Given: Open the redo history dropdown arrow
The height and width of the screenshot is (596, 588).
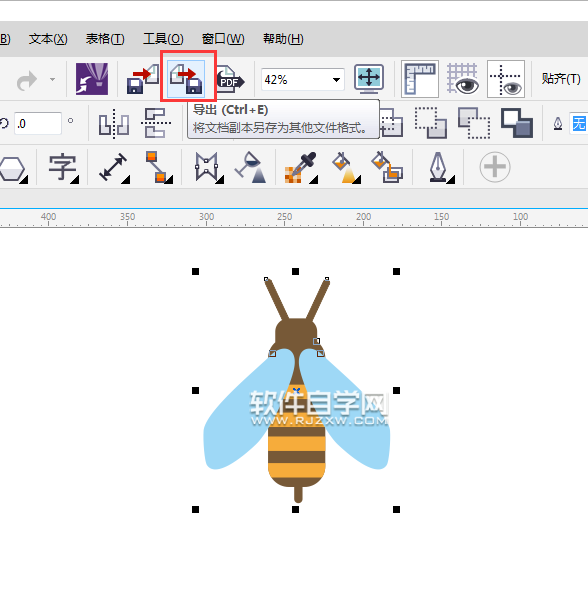Looking at the screenshot, I should coord(52,79).
